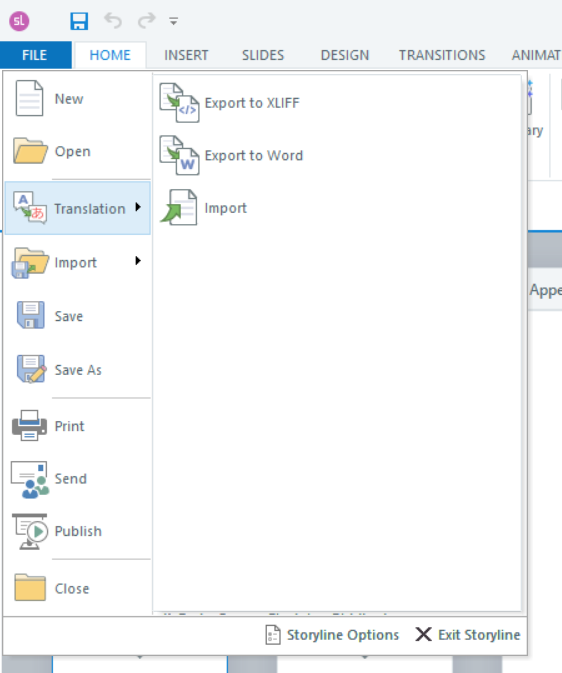Click the Save floppy icon in File menu
The width and height of the screenshot is (562, 673).
(x=30, y=315)
